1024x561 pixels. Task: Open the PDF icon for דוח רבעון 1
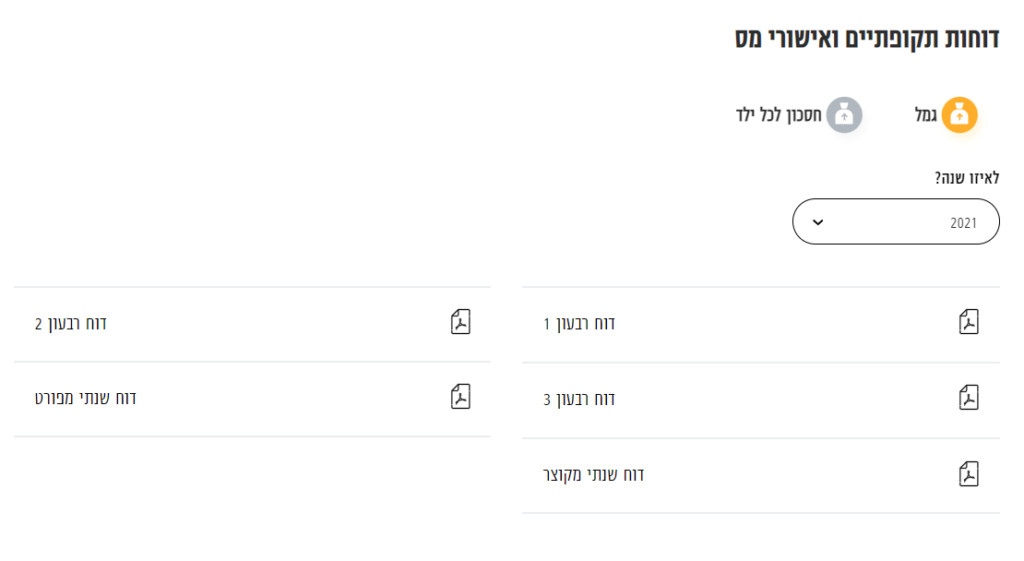coord(968,322)
